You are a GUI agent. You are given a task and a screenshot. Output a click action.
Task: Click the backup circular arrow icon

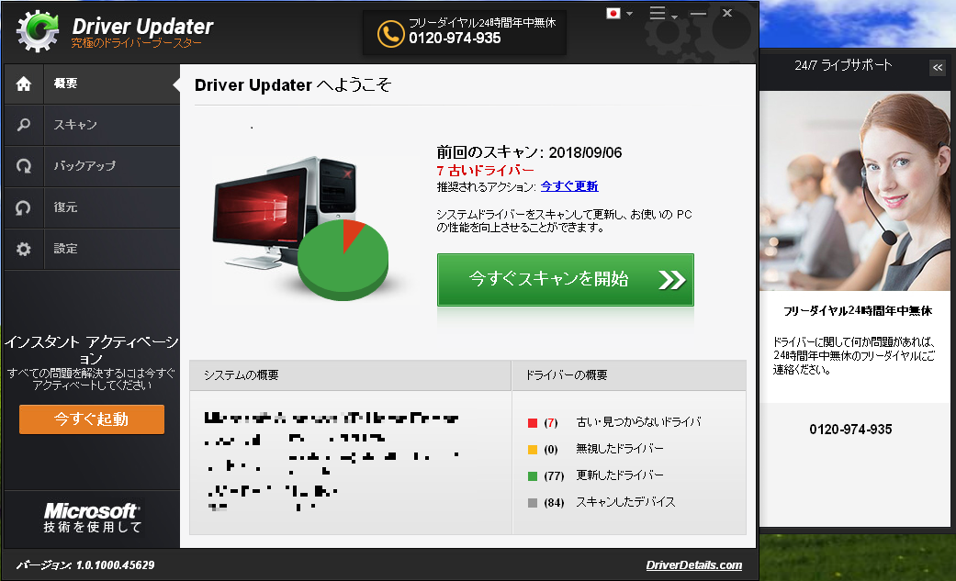click(x=24, y=166)
